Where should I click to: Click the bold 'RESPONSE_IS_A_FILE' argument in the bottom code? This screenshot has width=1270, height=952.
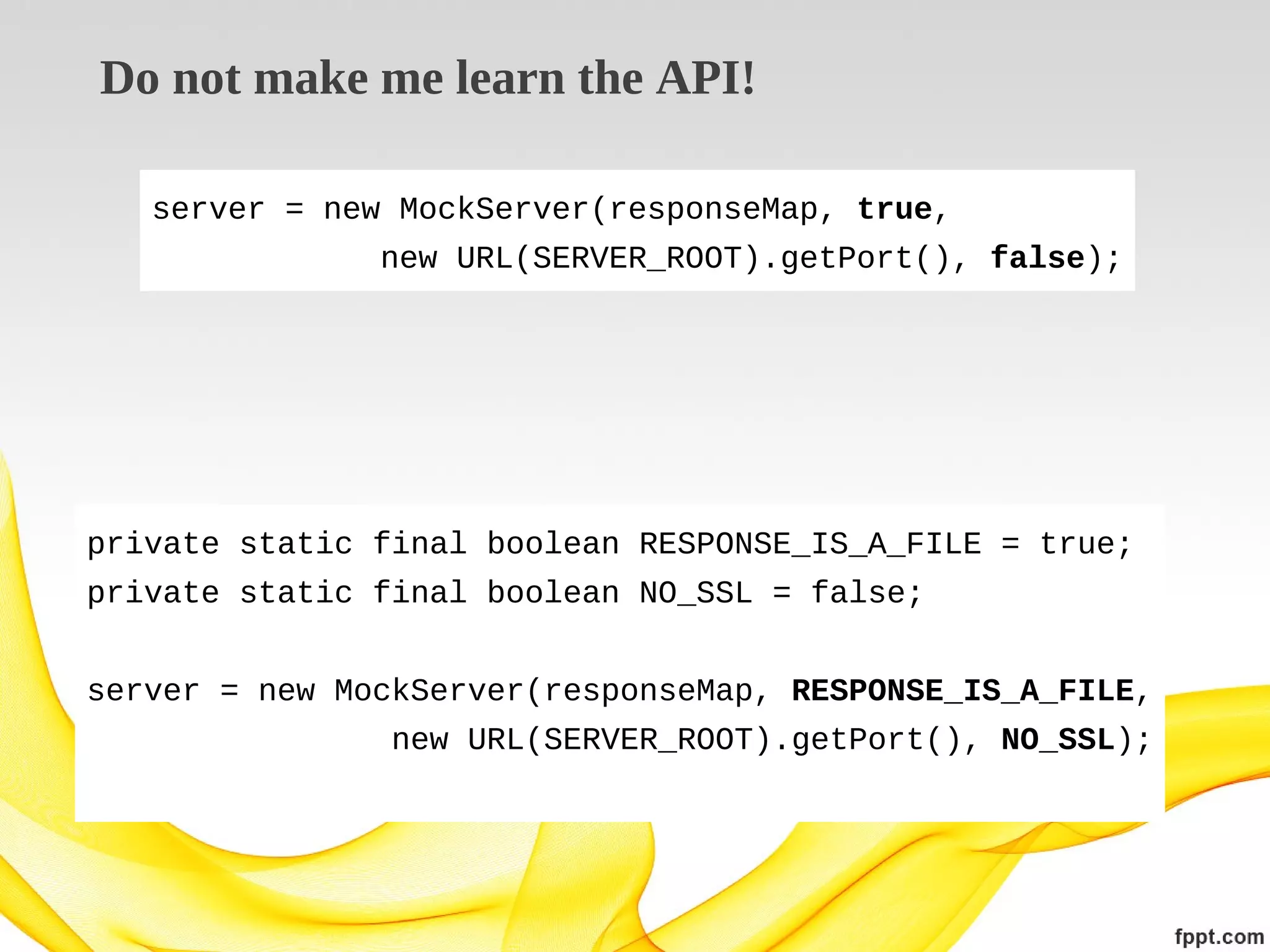pyautogui.click(x=963, y=690)
